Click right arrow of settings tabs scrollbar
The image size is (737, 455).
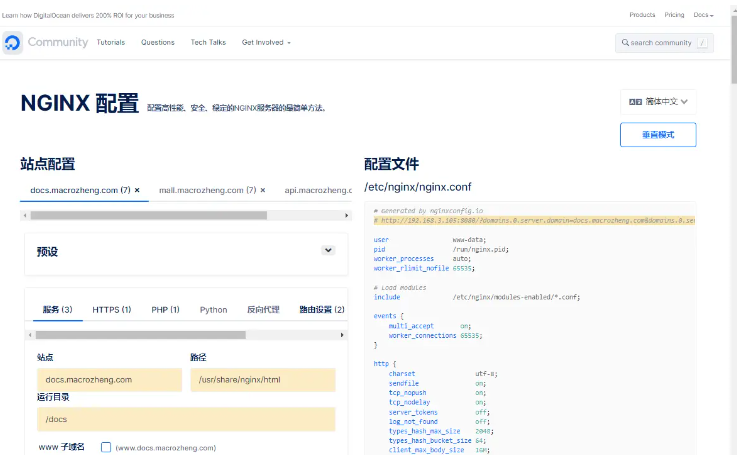(x=342, y=335)
